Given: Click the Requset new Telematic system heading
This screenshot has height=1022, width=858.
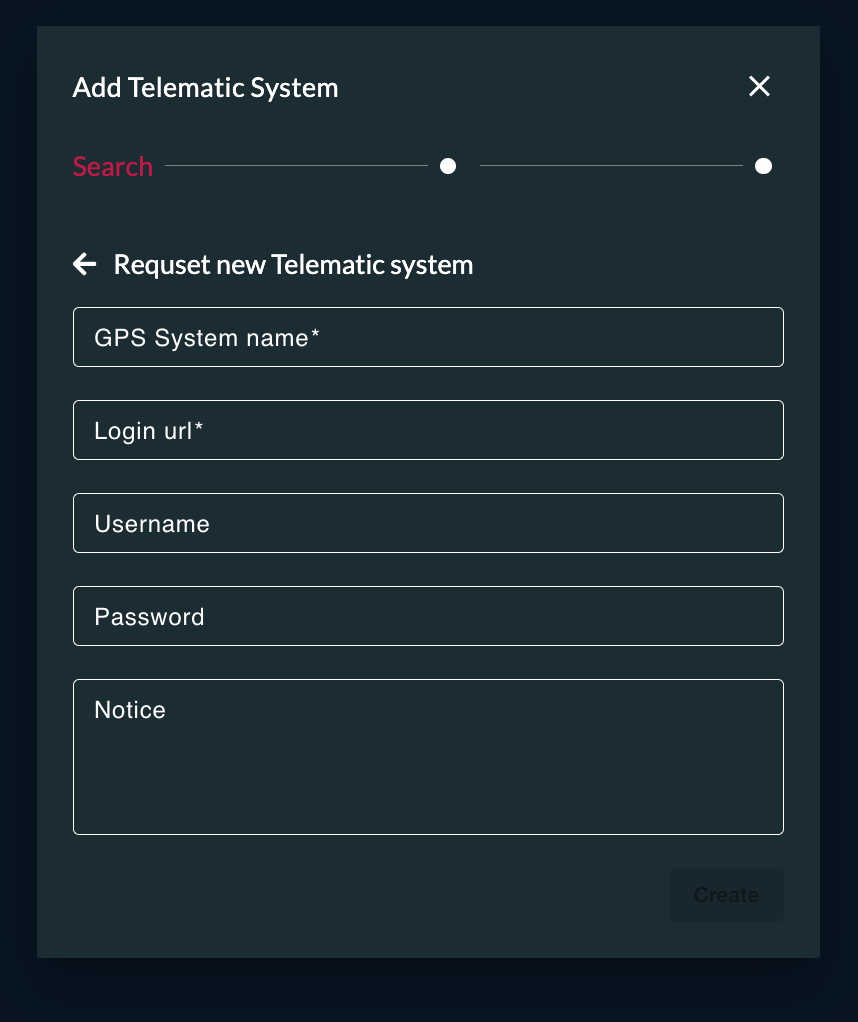Looking at the screenshot, I should [293, 265].
